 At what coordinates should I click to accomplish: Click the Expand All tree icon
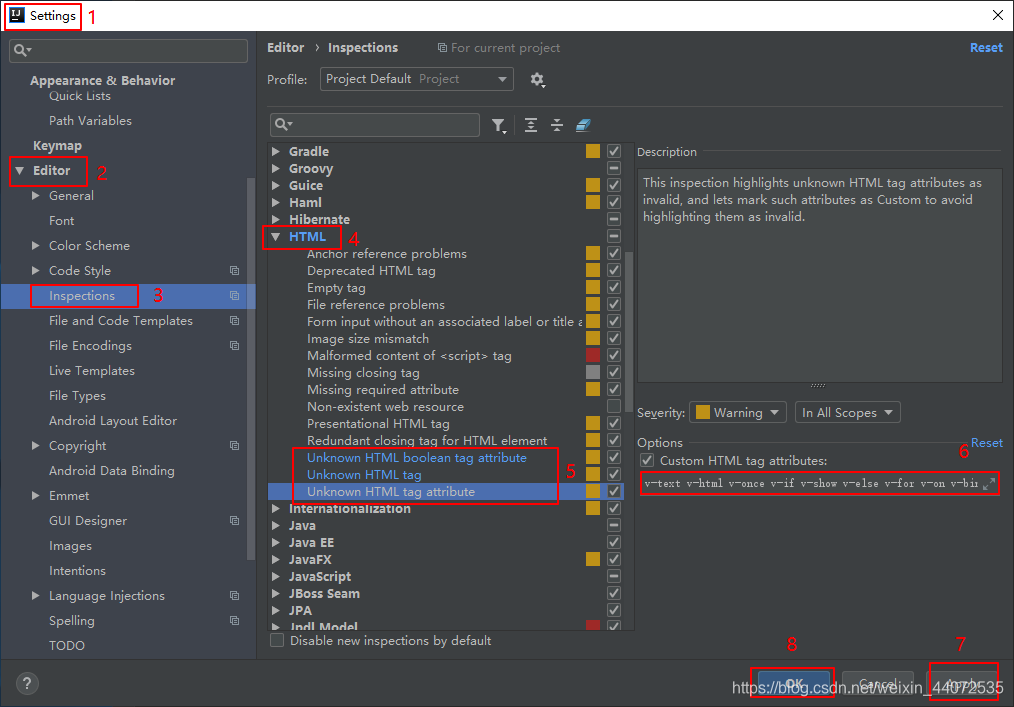pos(531,125)
